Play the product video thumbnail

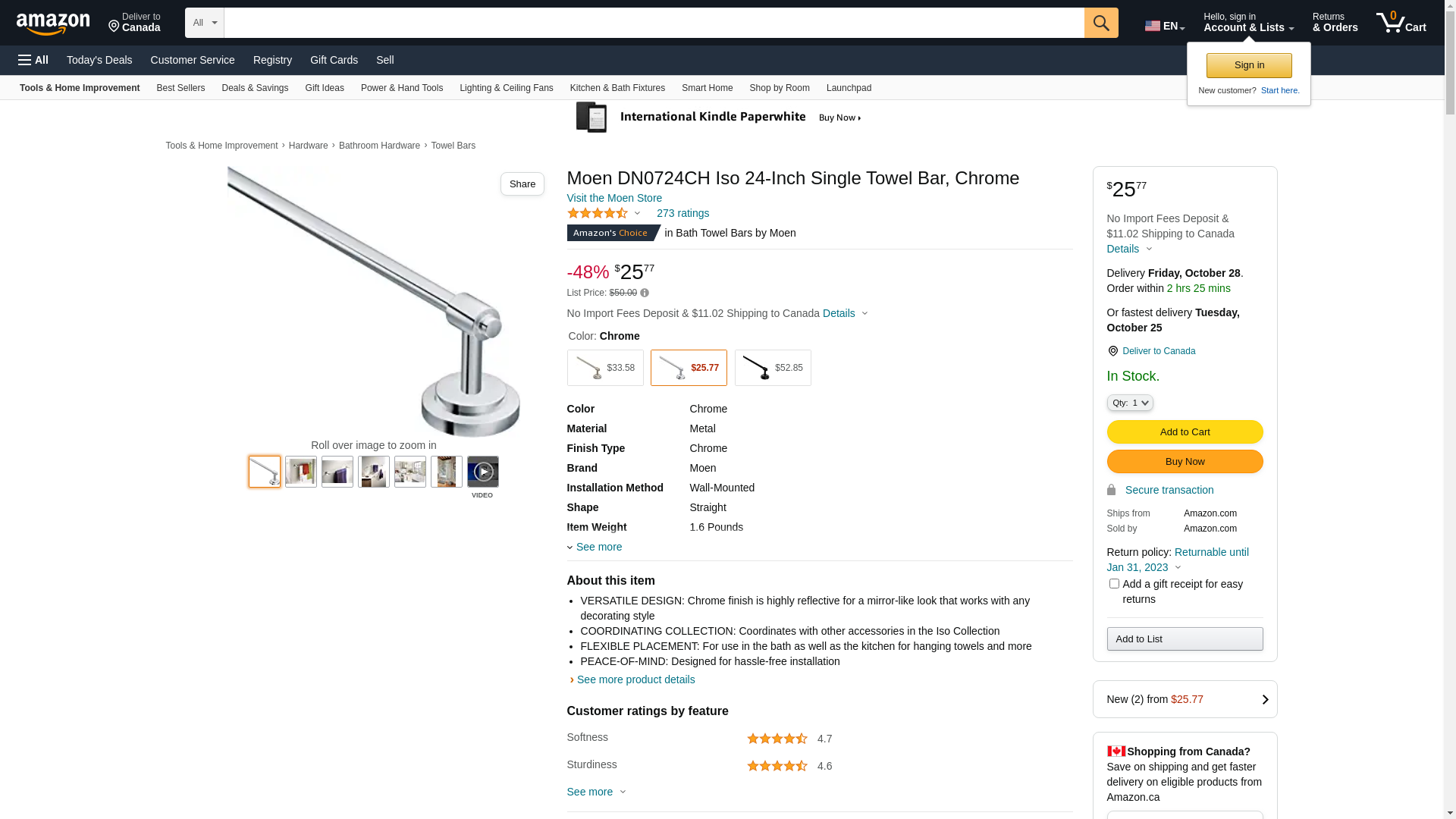click(x=482, y=472)
